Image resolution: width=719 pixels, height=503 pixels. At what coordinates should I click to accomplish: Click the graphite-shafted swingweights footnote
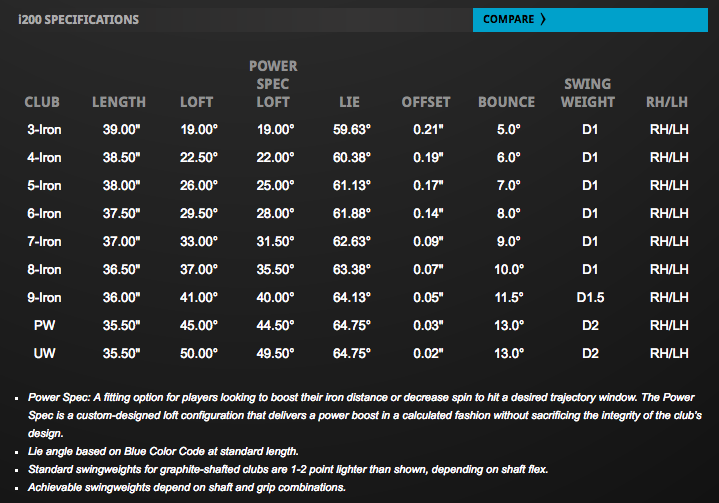tap(288, 470)
